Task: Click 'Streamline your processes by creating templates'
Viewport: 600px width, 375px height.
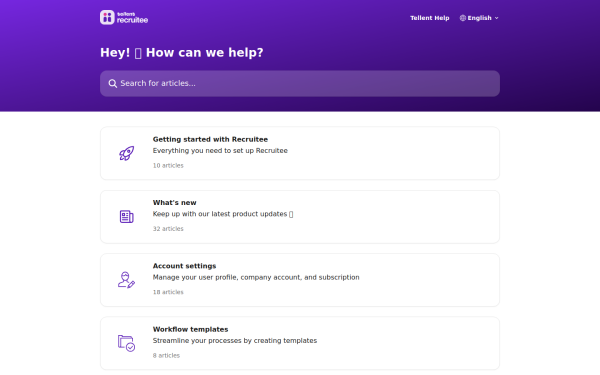Action: [x=235, y=341]
